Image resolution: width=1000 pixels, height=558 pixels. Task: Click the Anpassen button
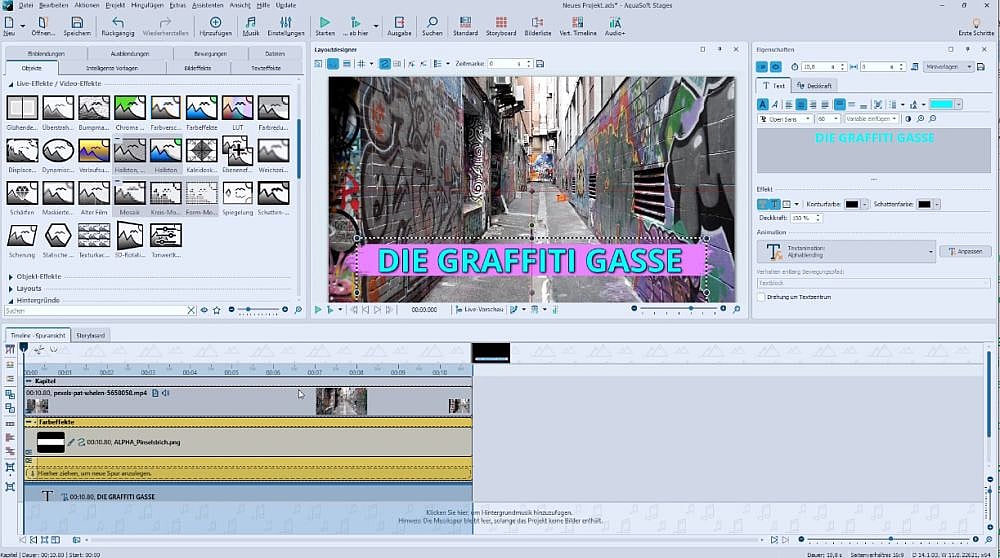point(965,251)
